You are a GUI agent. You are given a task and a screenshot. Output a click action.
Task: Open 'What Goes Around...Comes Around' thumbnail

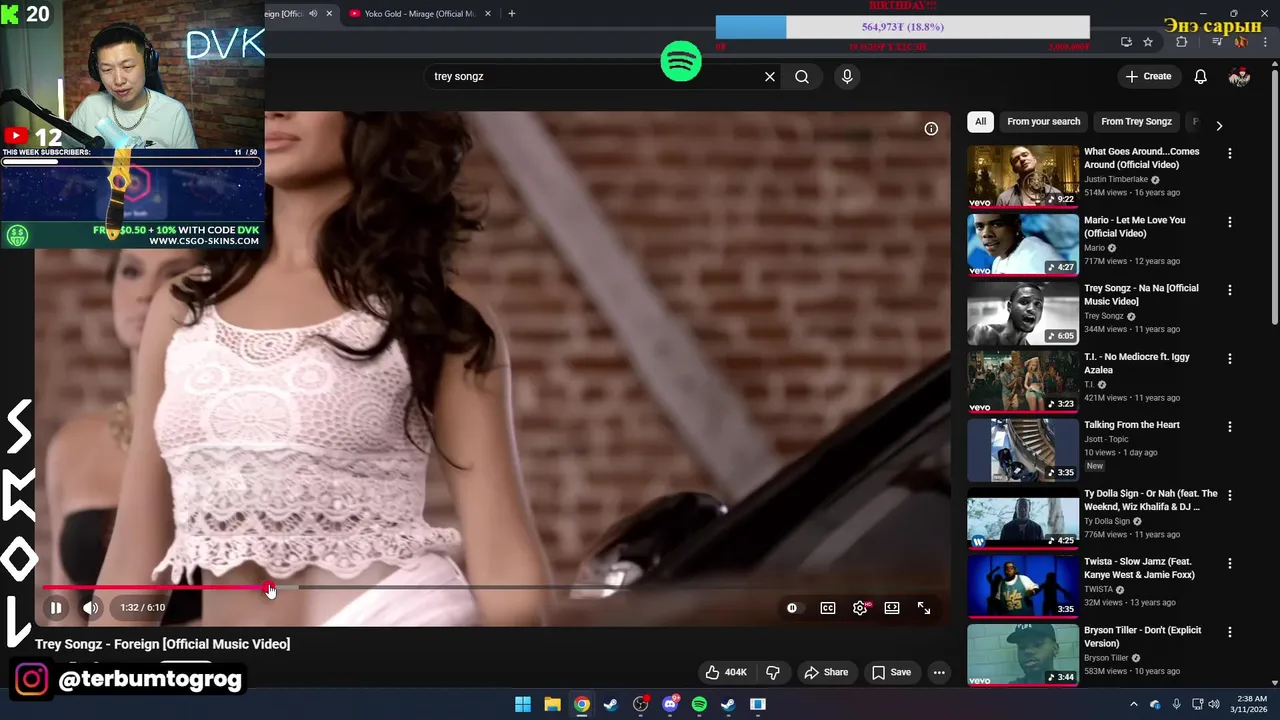tap(1023, 176)
